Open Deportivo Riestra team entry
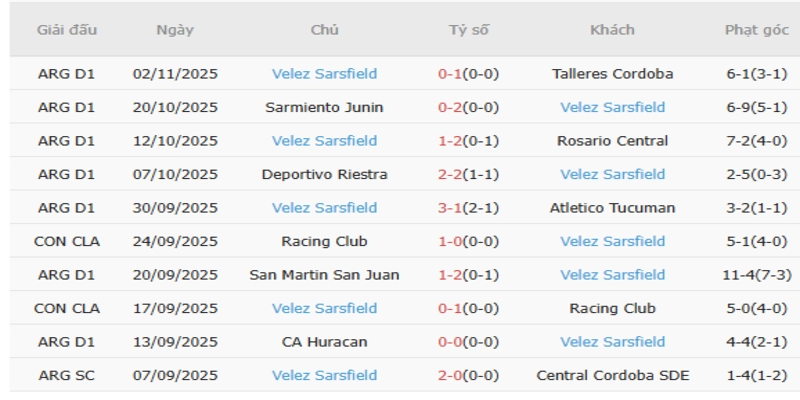This screenshot has height=400, width=800. tap(324, 174)
